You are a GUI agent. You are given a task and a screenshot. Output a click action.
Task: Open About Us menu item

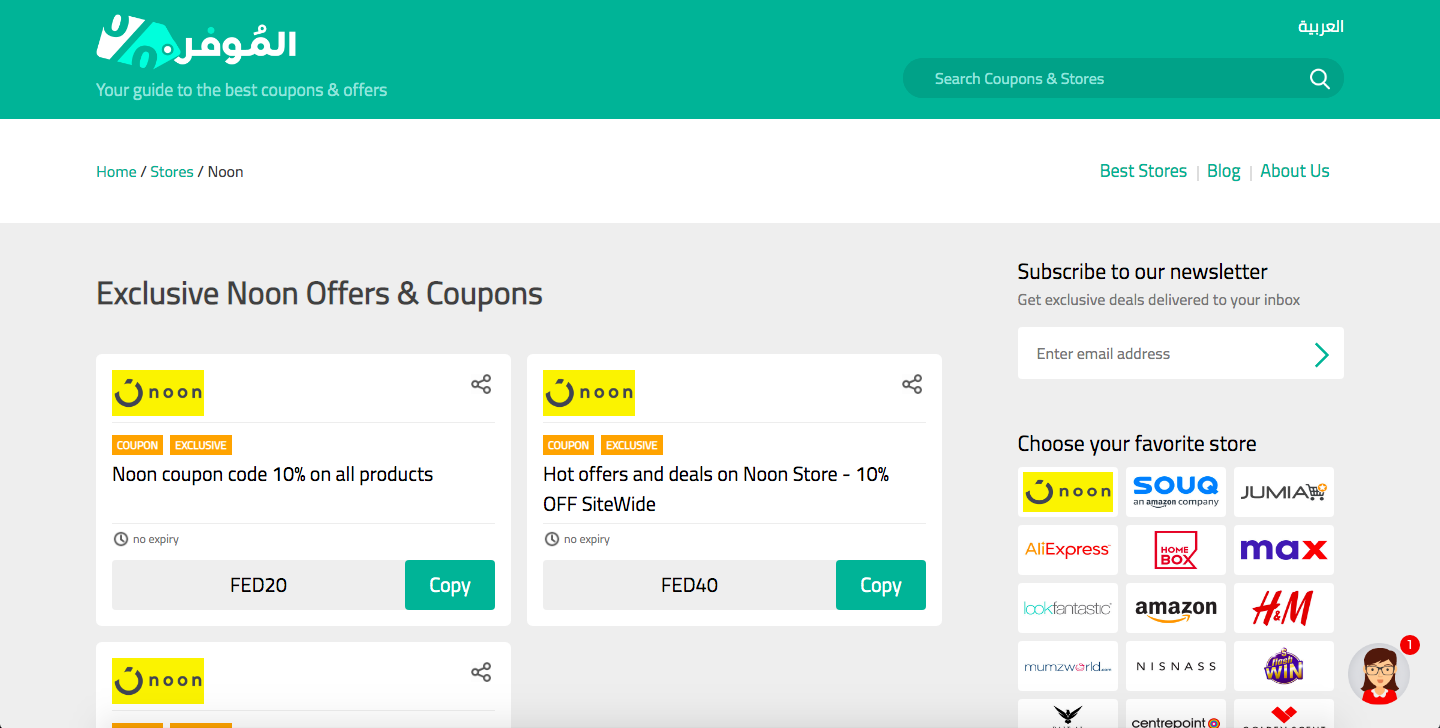pos(1295,171)
